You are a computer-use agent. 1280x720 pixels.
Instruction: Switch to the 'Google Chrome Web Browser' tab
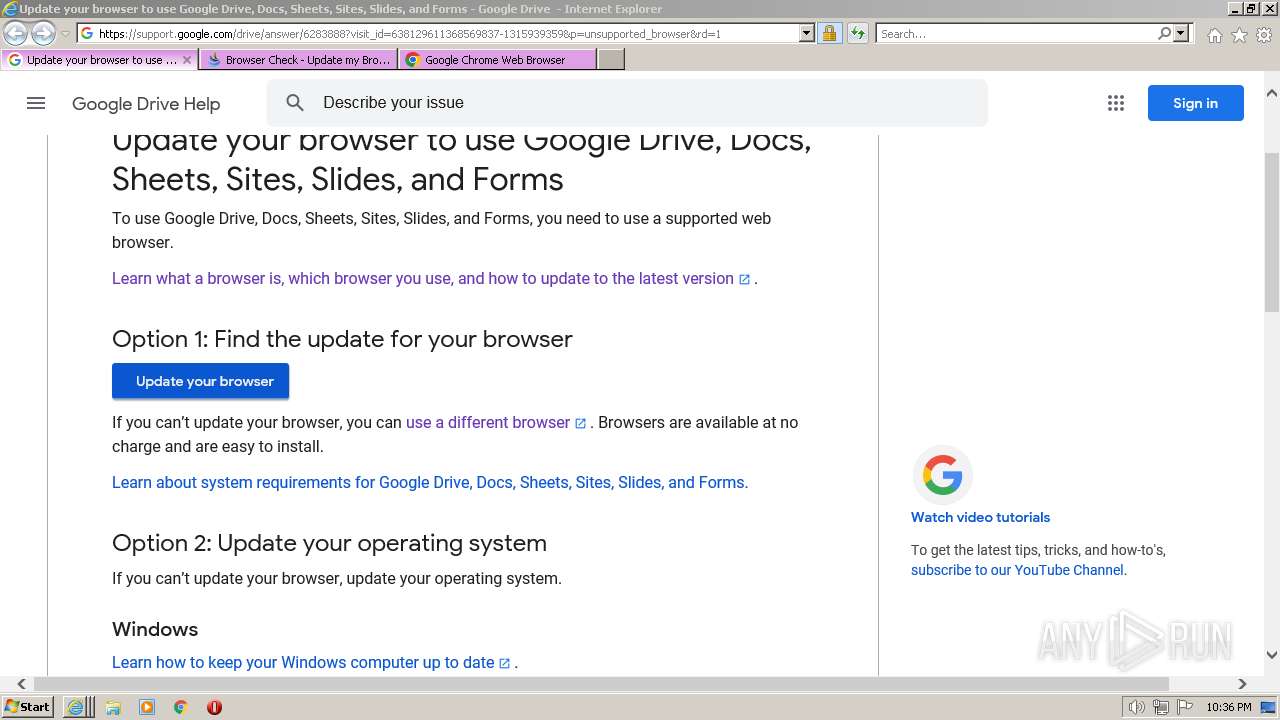pos(497,60)
